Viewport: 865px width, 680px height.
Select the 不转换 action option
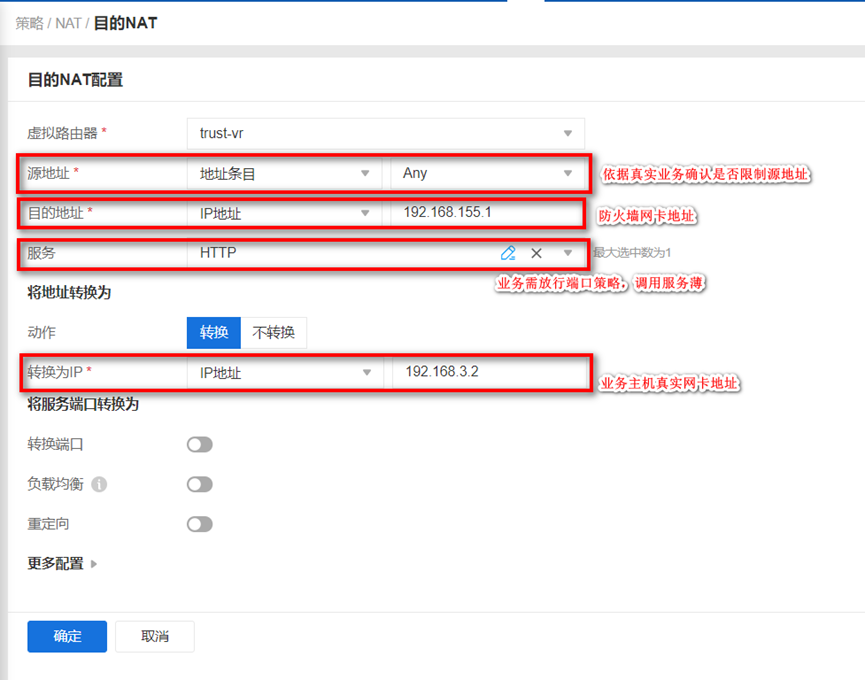click(273, 333)
